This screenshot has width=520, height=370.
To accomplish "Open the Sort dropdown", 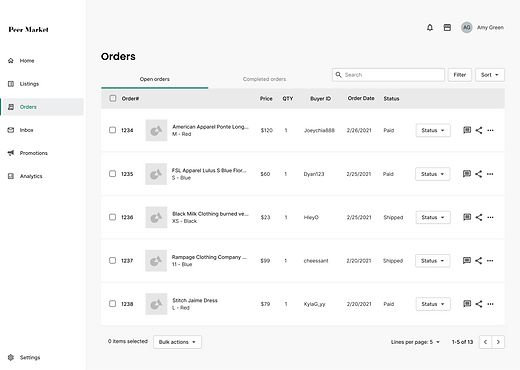I will click(x=490, y=75).
